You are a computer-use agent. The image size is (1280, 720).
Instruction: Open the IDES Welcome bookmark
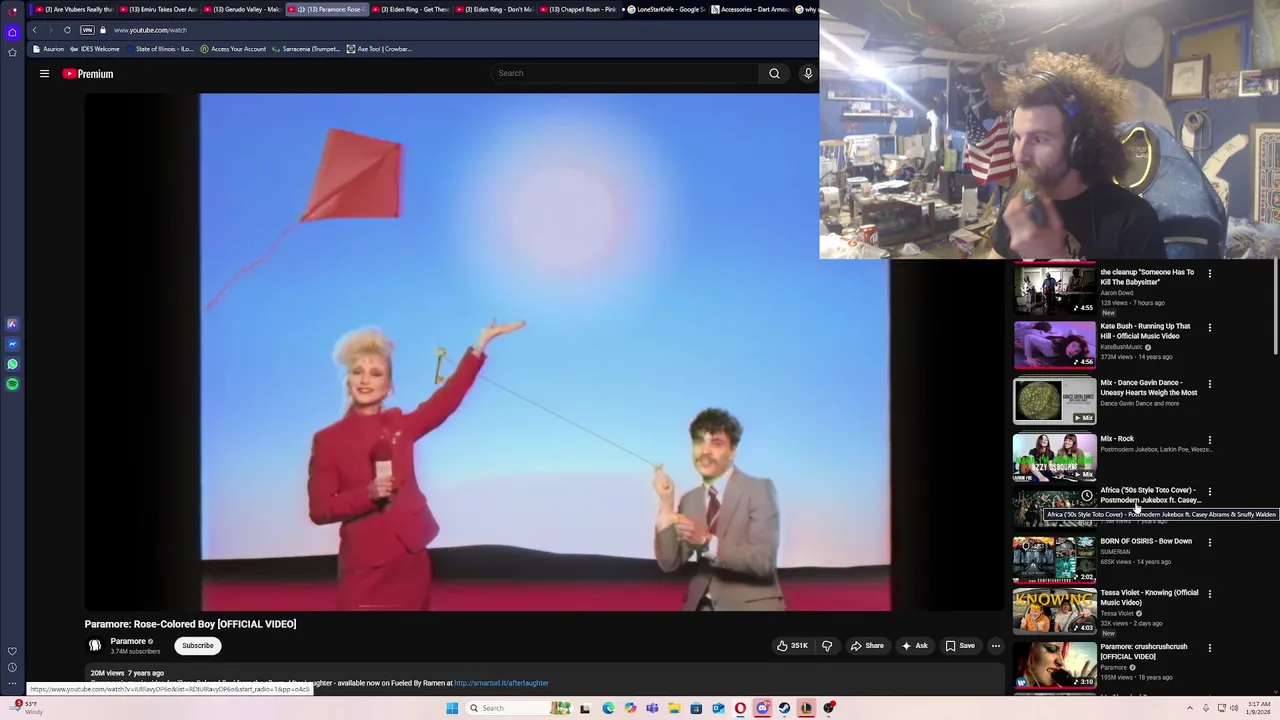(x=95, y=49)
